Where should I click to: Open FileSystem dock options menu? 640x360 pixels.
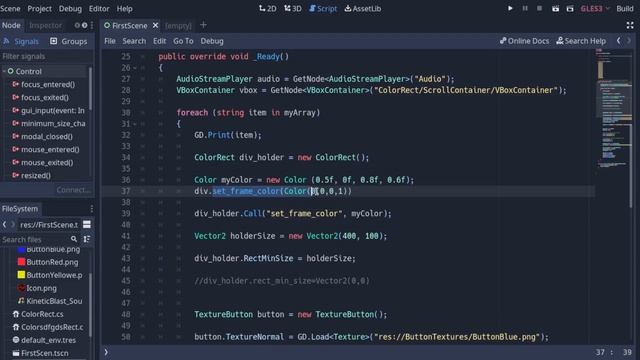coord(92,209)
